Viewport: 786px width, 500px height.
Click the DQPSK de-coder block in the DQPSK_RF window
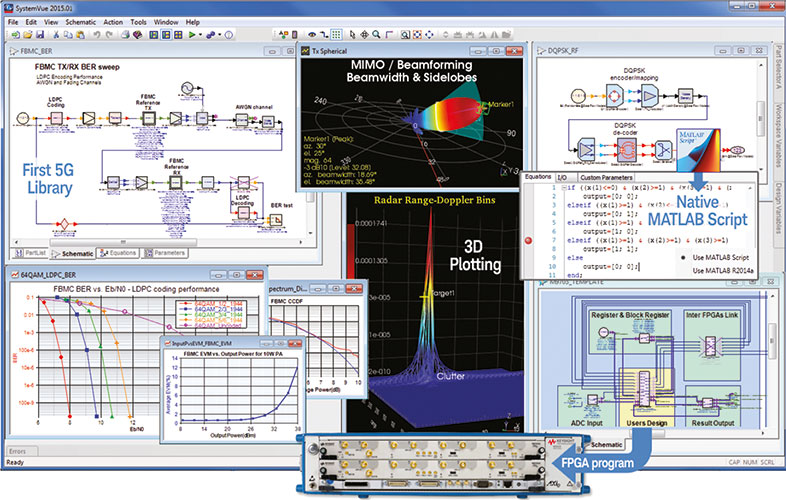pyautogui.click(x=626, y=149)
